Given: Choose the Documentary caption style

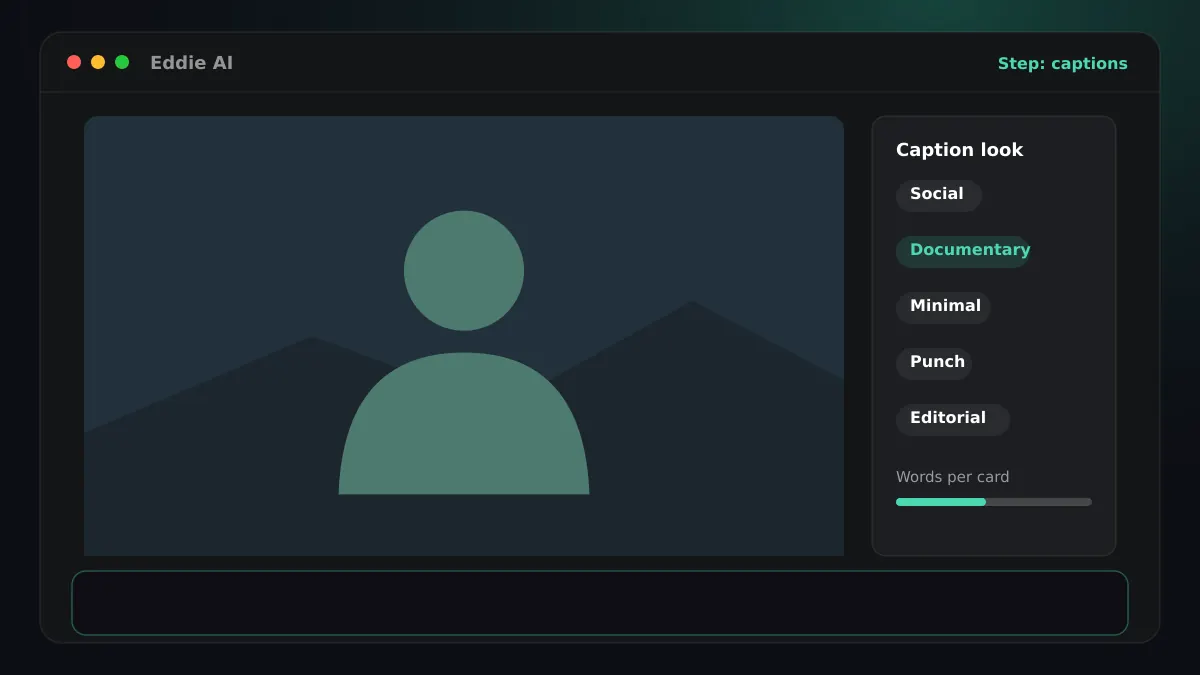Looking at the screenshot, I should tap(963, 251).
